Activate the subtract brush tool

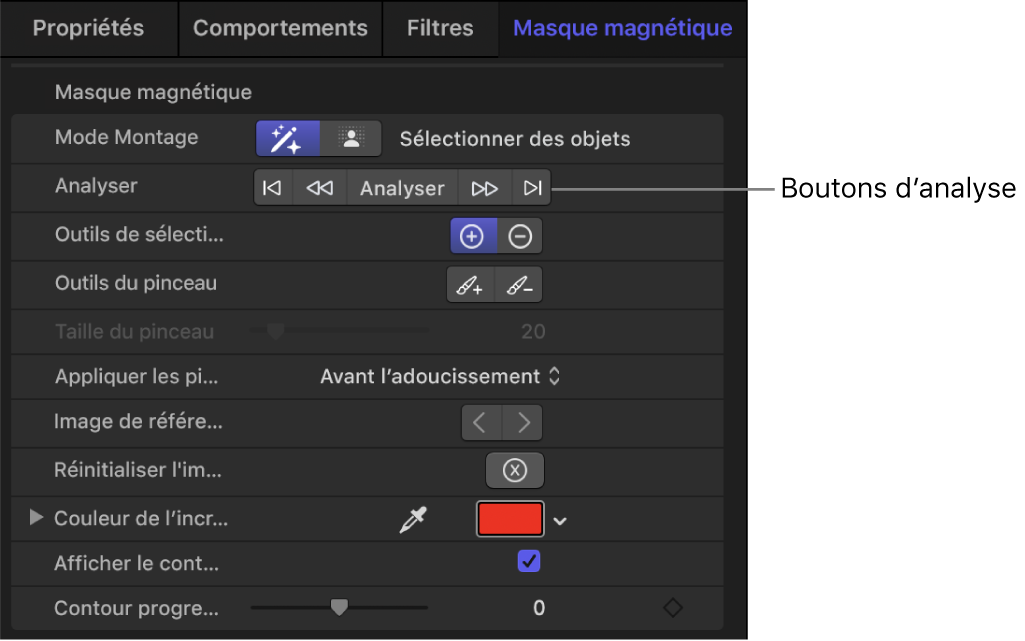click(x=520, y=284)
